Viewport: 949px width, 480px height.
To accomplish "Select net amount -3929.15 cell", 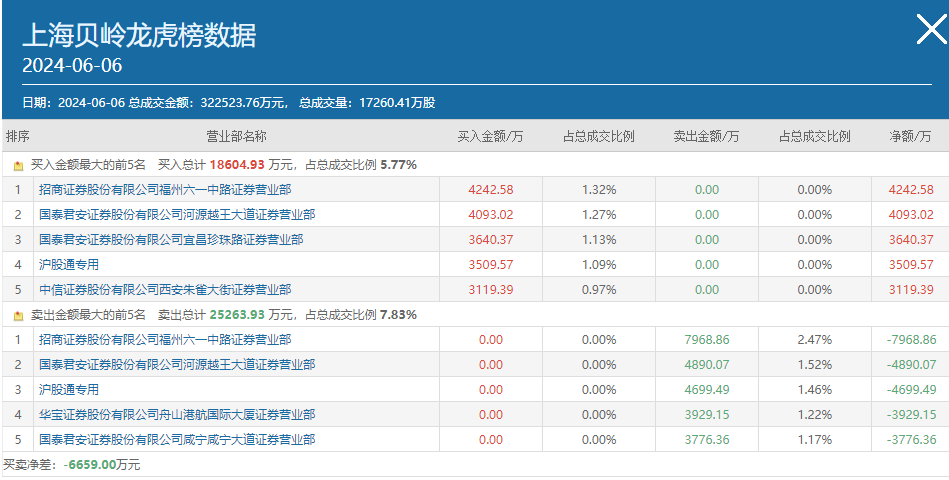I will click(911, 415).
